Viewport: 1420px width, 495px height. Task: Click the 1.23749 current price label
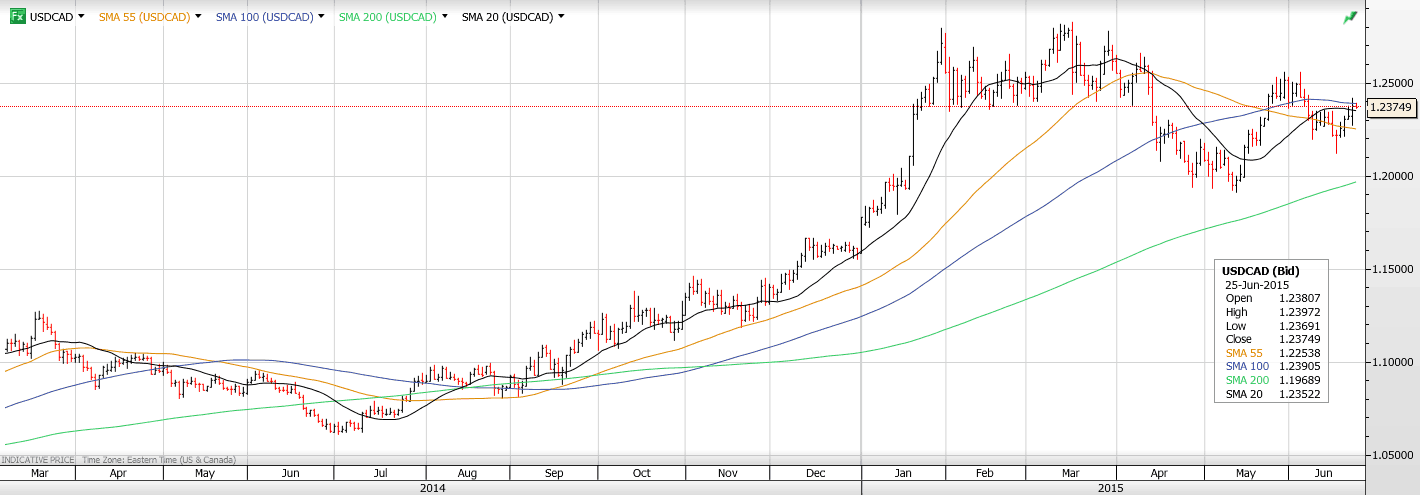pos(1391,107)
